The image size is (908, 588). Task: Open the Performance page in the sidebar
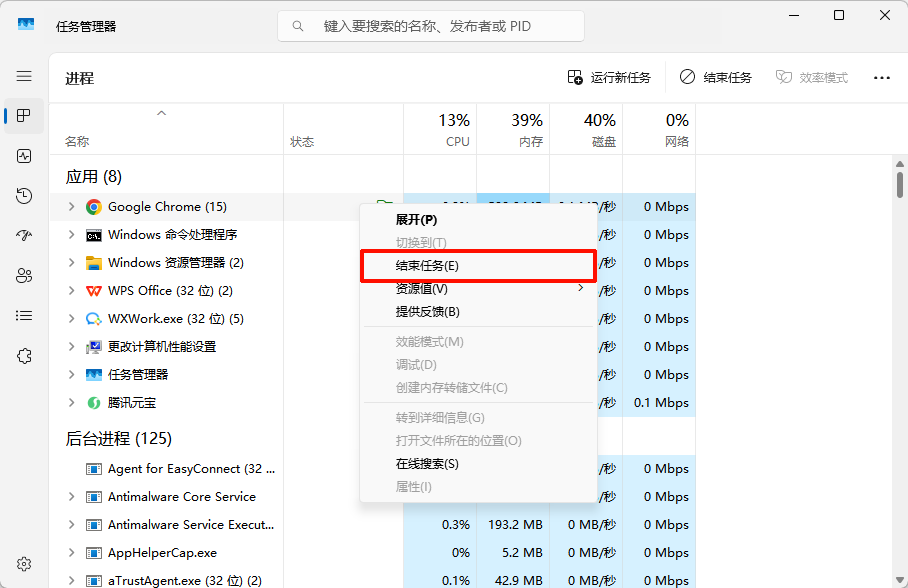pyautogui.click(x=24, y=156)
